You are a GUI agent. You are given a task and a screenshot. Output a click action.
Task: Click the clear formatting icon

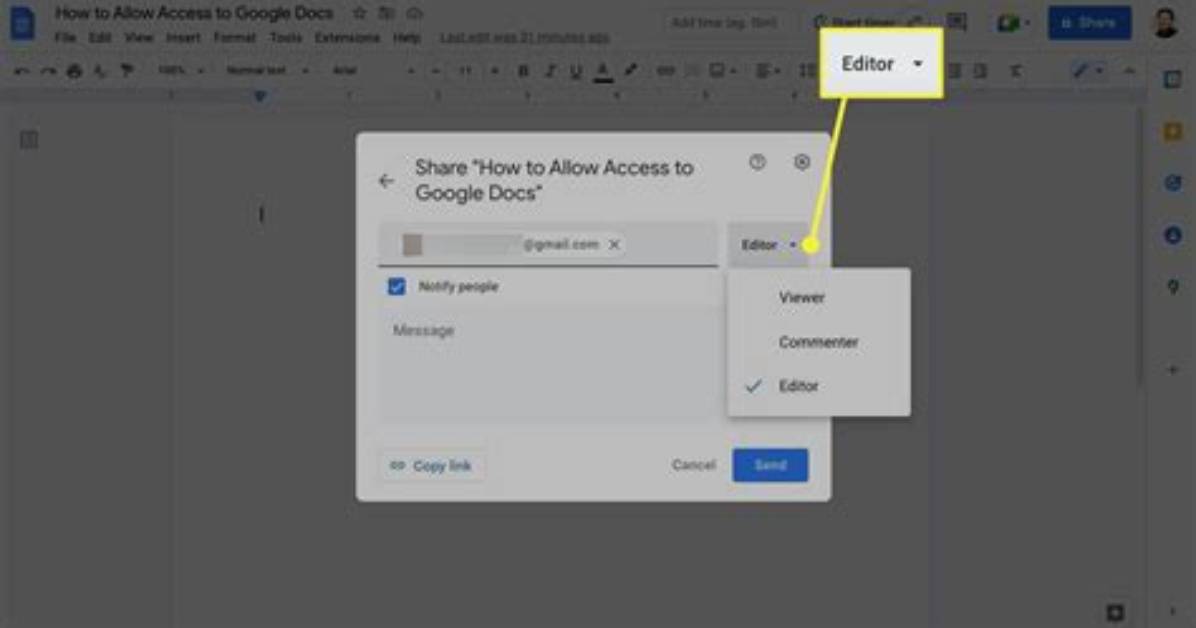coord(1015,71)
